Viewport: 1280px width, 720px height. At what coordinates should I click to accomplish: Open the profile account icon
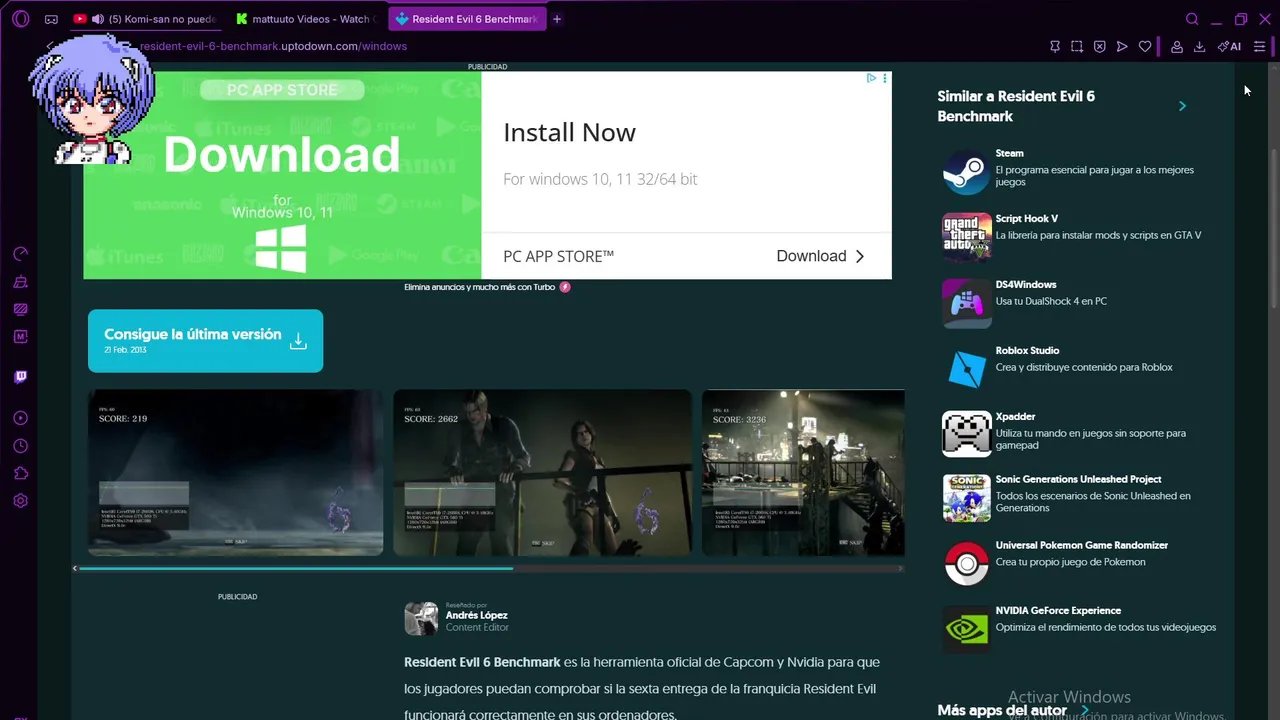click(x=1177, y=46)
